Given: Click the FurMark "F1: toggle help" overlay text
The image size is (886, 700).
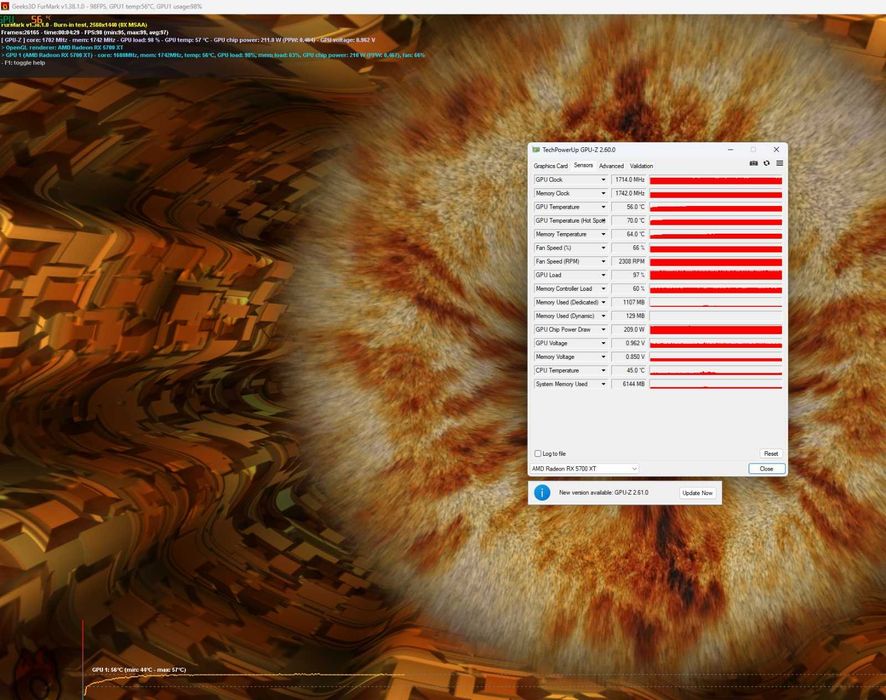Looking at the screenshot, I should tap(23, 63).
